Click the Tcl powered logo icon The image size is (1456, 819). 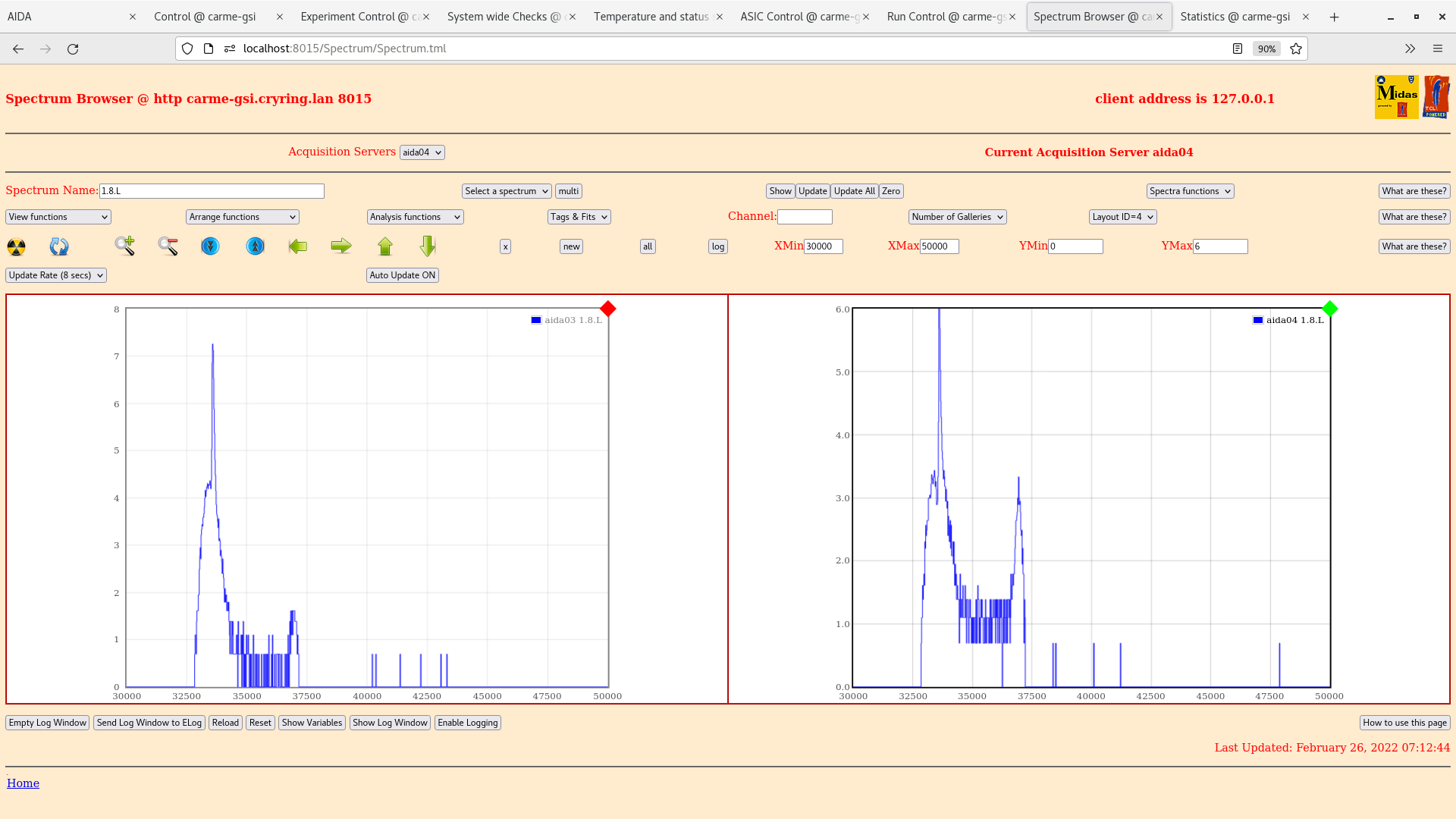pyautogui.click(x=1436, y=97)
